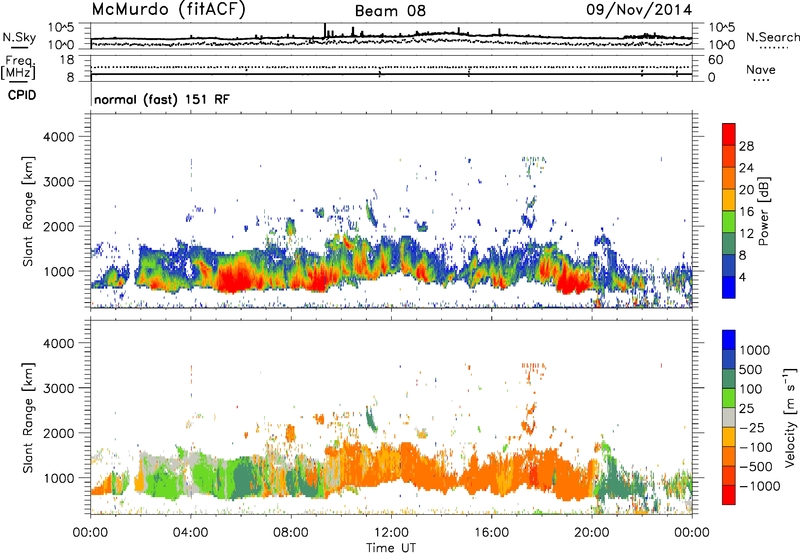Click the '28' Power colorbar label

(x=746, y=146)
